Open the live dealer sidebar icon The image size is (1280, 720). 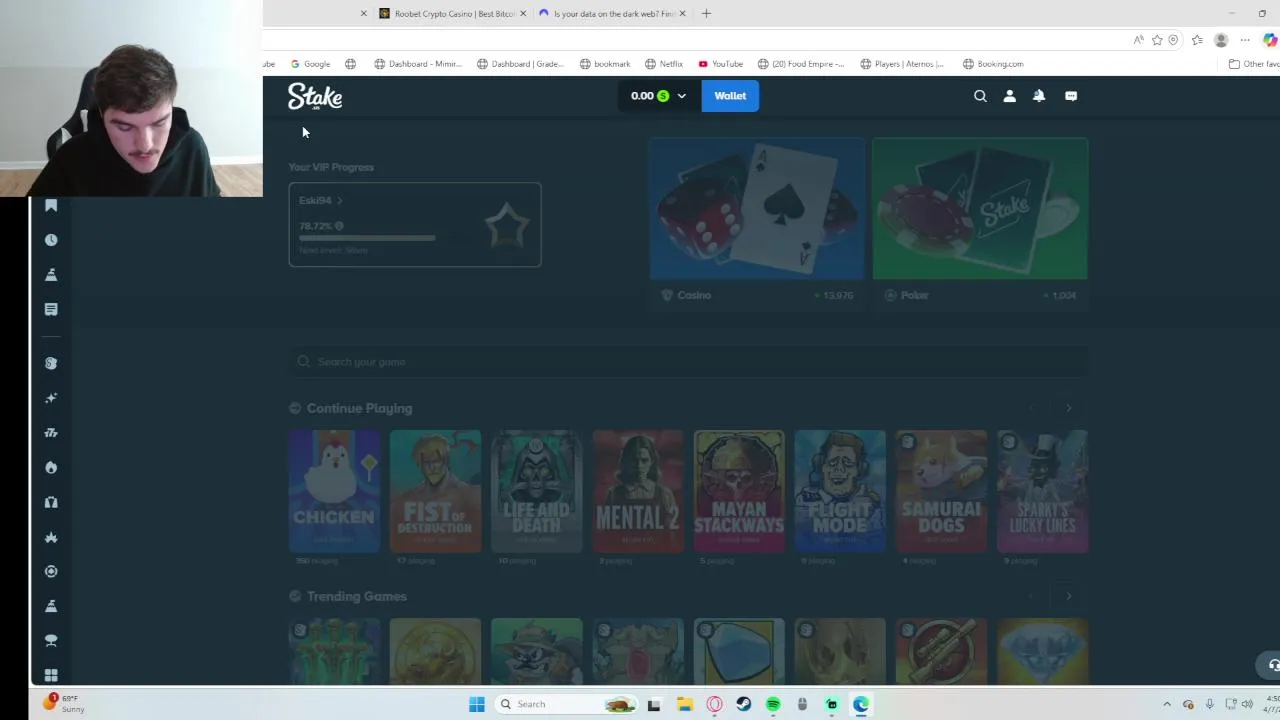(x=51, y=502)
